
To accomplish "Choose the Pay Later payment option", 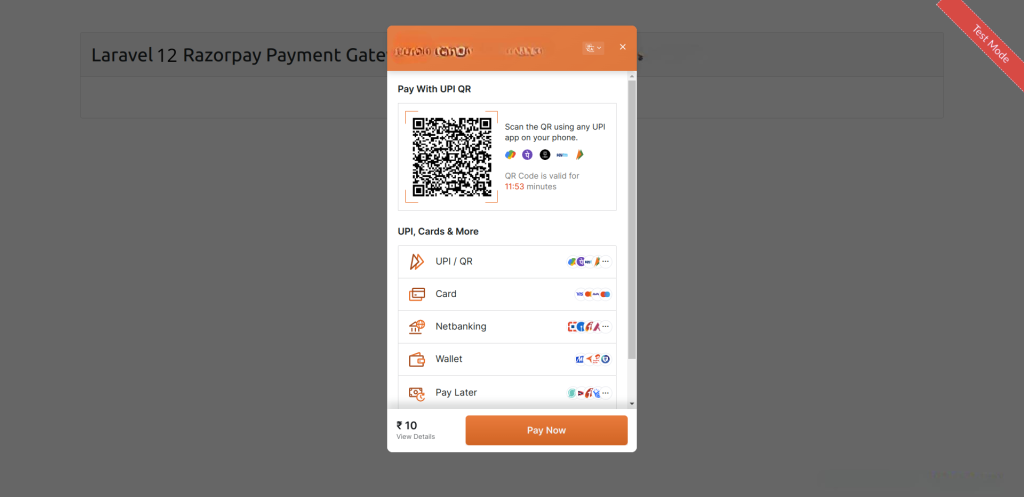I will tap(507, 393).
